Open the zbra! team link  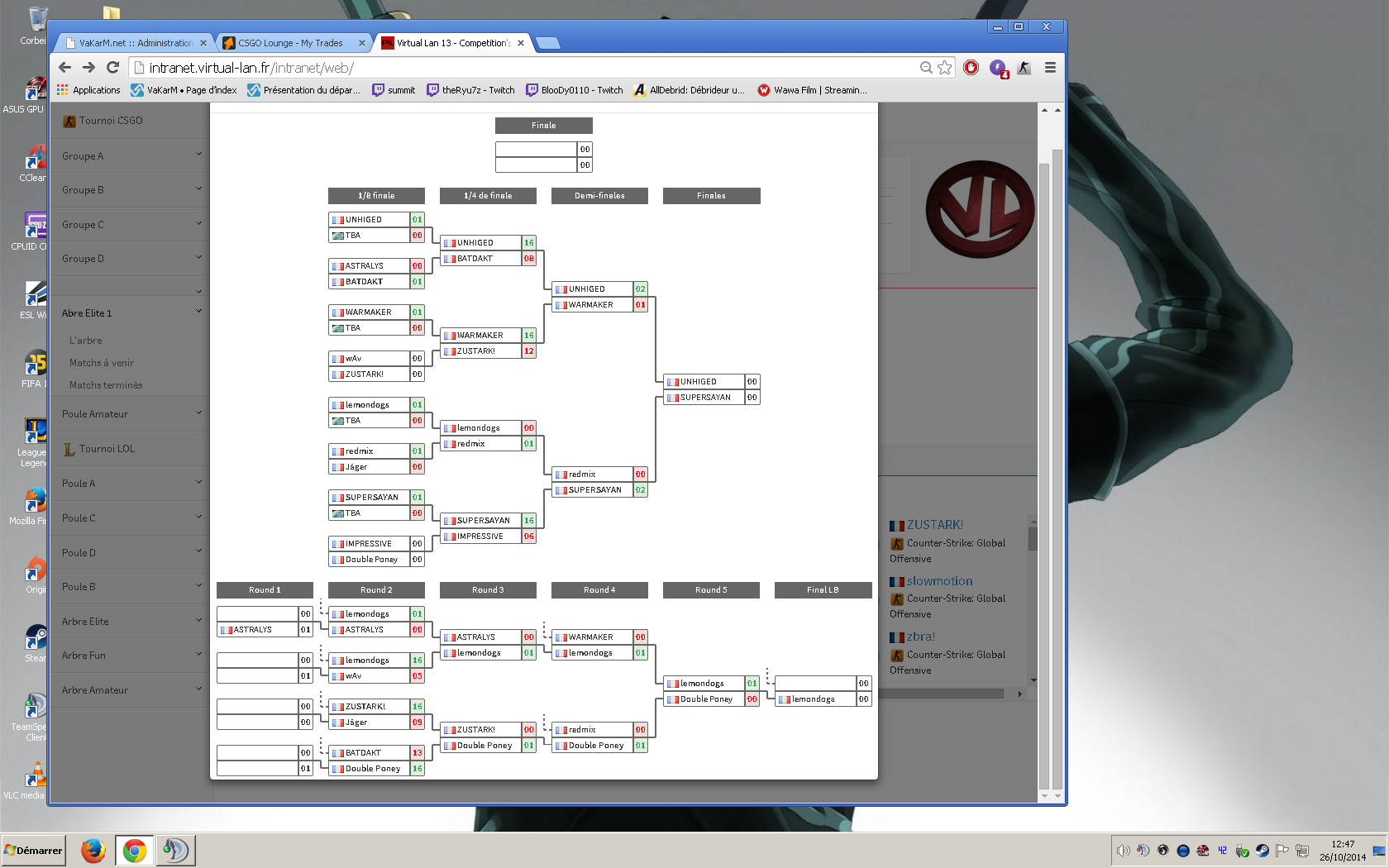click(x=921, y=637)
